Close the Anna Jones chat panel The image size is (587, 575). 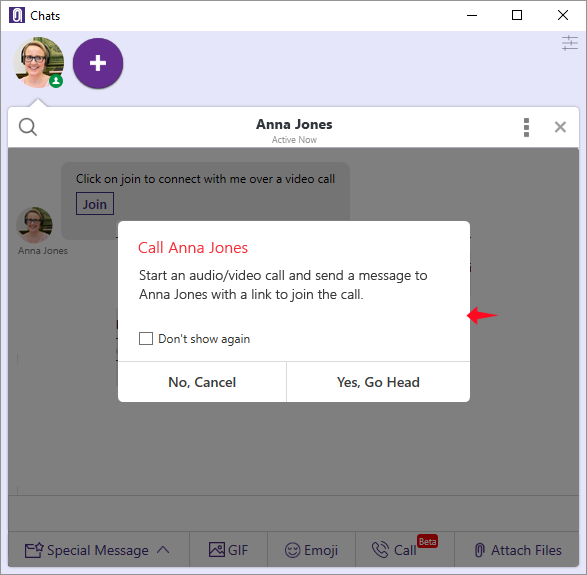(560, 127)
